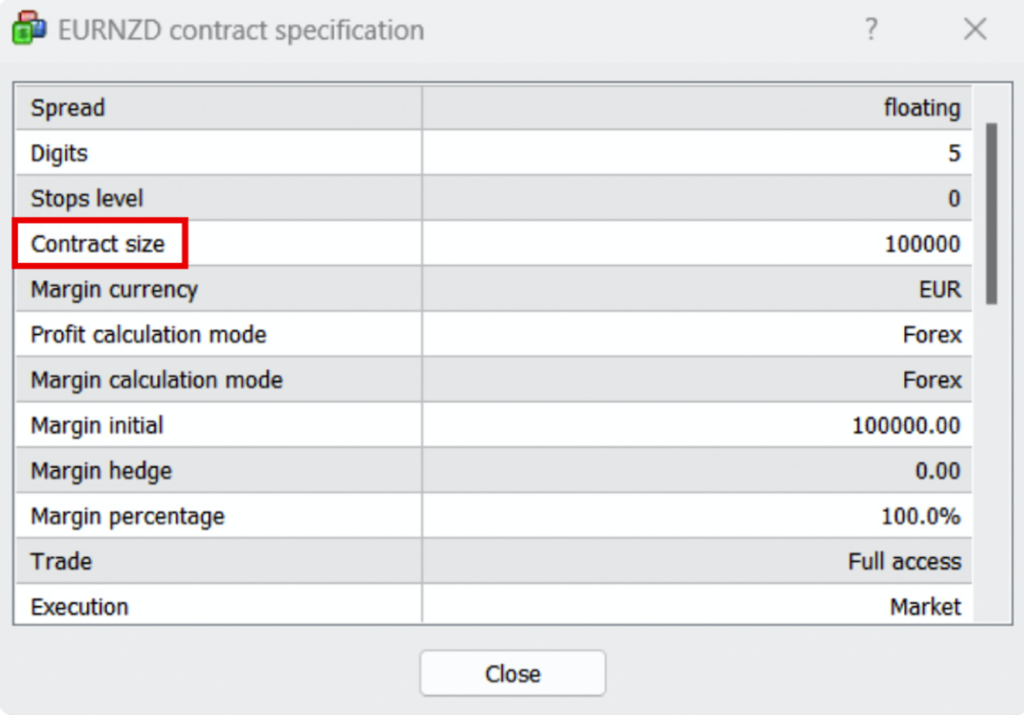This screenshot has height=715, width=1024.
Task: Select the Profit calculation mode row
Action: pyautogui.click(x=494, y=334)
